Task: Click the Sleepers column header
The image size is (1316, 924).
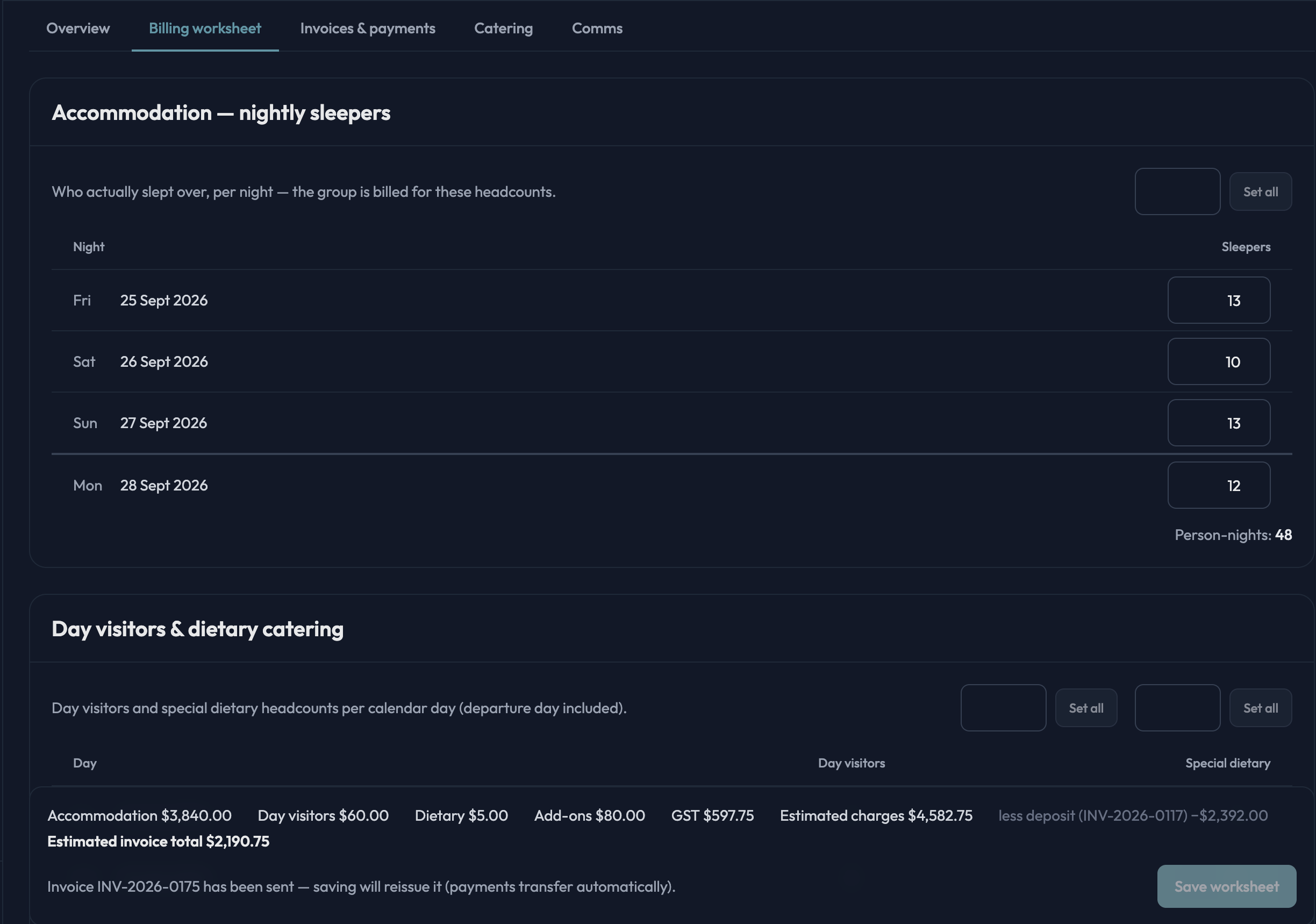Action: [1246, 247]
